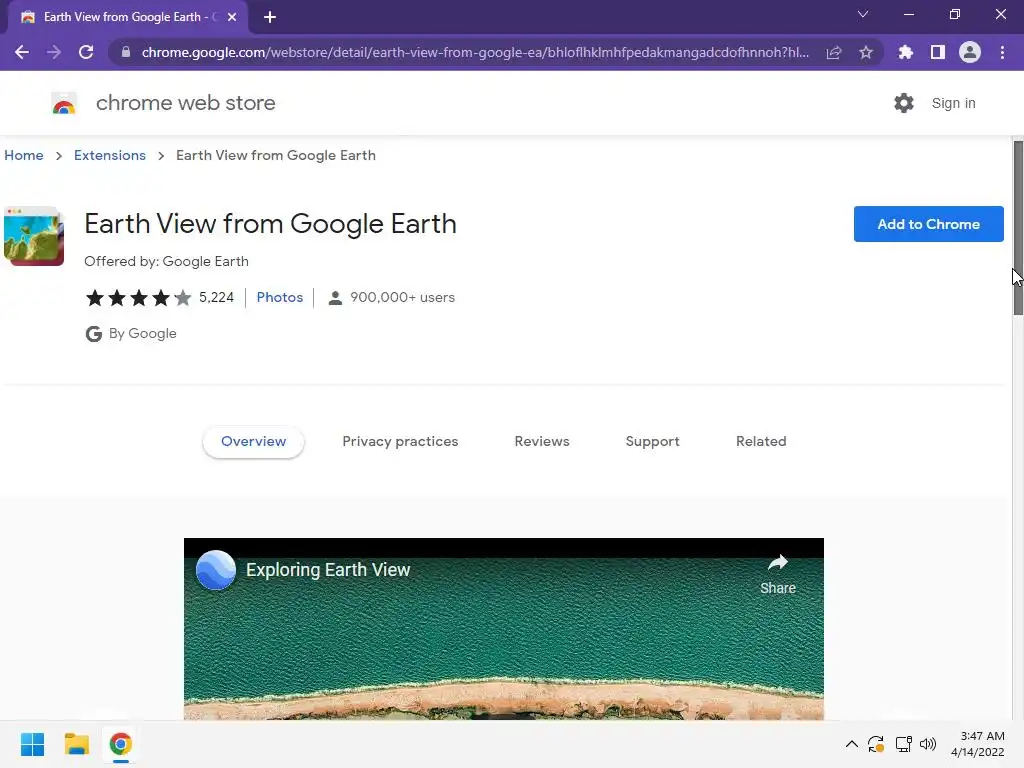Viewport: 1024px width, 768px height.
Task: Click the By Google badge
Action: [131, 334]
